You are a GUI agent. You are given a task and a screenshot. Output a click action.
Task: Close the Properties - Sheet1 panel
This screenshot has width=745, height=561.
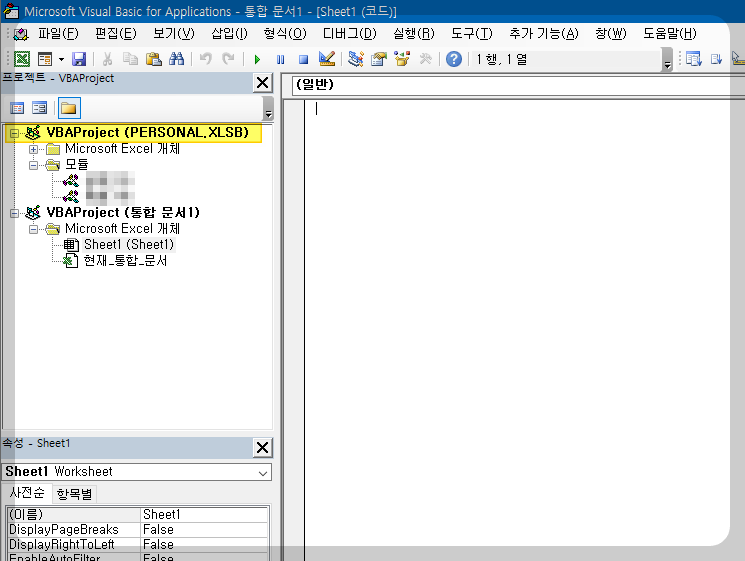tap(262, 447)
